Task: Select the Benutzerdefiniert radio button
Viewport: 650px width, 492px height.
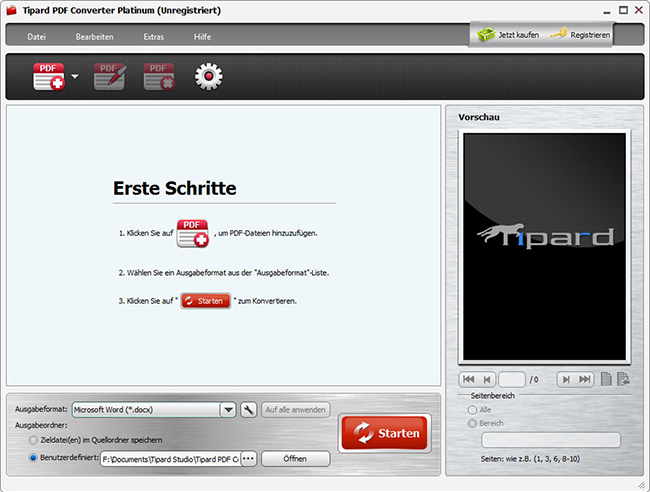Action: click(x=33, y=458)
